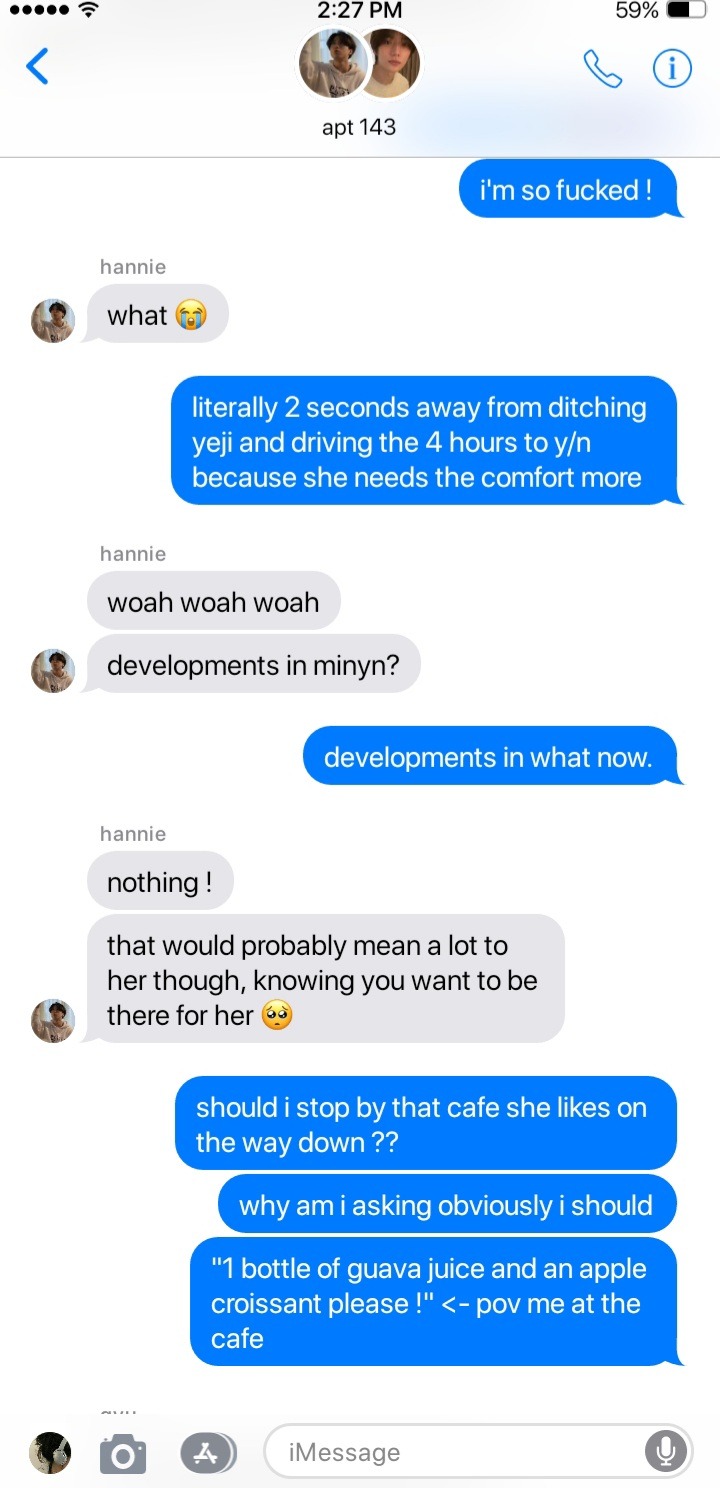
Task: Tap the Wi-Fi status icon
Action: click(x=91, y=11)
